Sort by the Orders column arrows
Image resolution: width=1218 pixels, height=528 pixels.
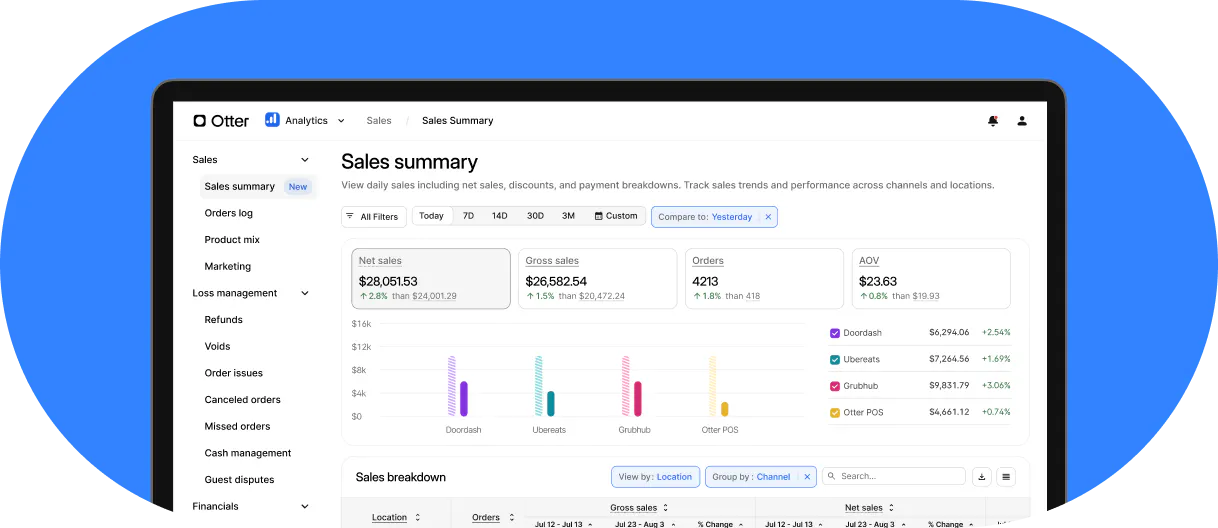click(511, 517)
